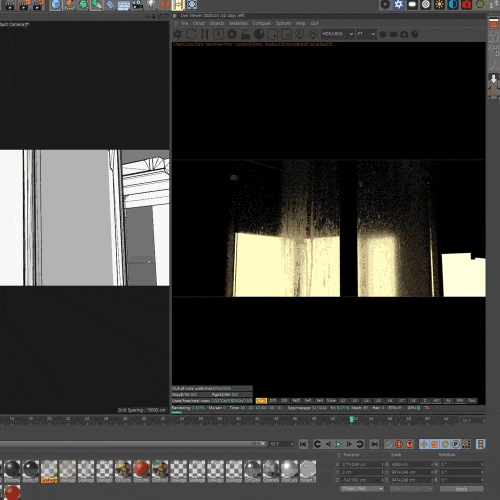Open the Object (Rel) coordinate mode dropdown
Screen dimensions: 500x500
pos(362,489)
